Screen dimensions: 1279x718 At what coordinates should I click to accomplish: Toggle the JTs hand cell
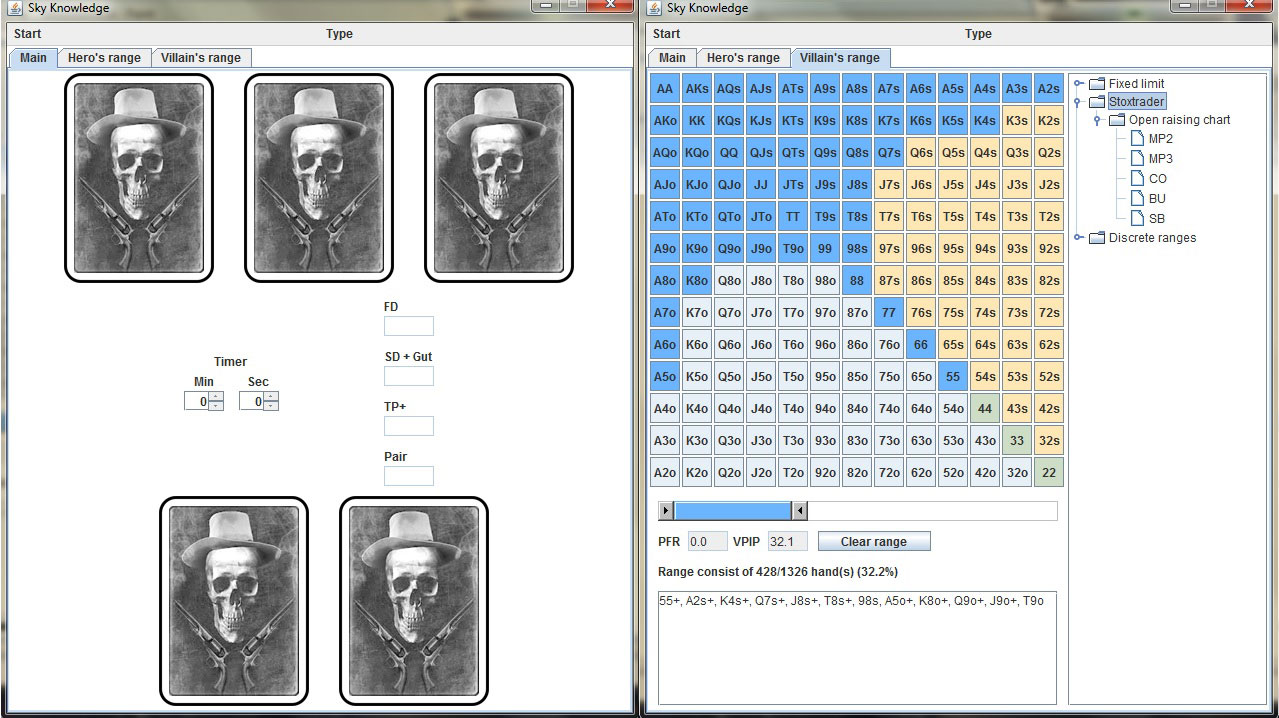point(793,185)
